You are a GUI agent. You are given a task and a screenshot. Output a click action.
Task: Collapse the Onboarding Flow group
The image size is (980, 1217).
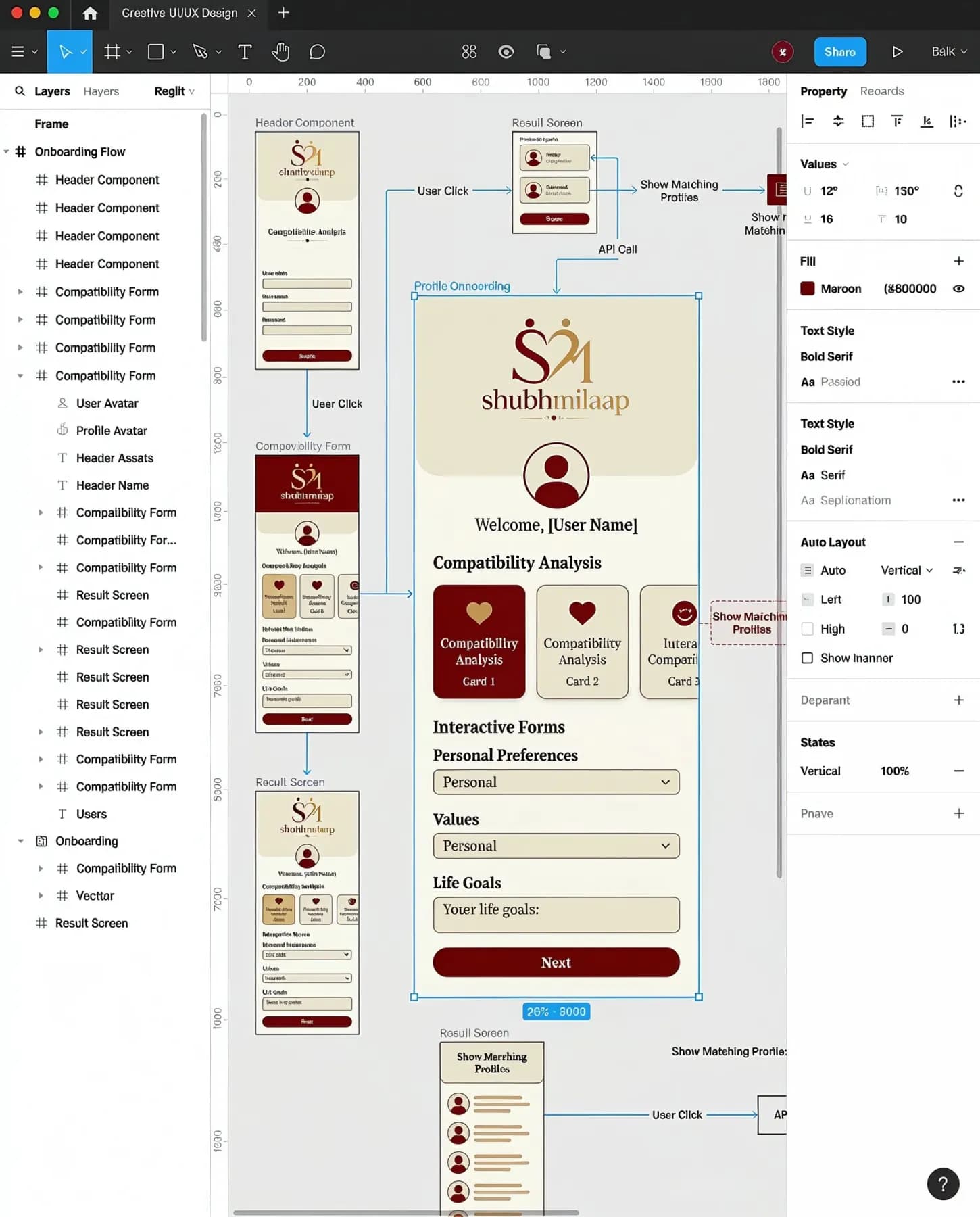pos(6,151)
